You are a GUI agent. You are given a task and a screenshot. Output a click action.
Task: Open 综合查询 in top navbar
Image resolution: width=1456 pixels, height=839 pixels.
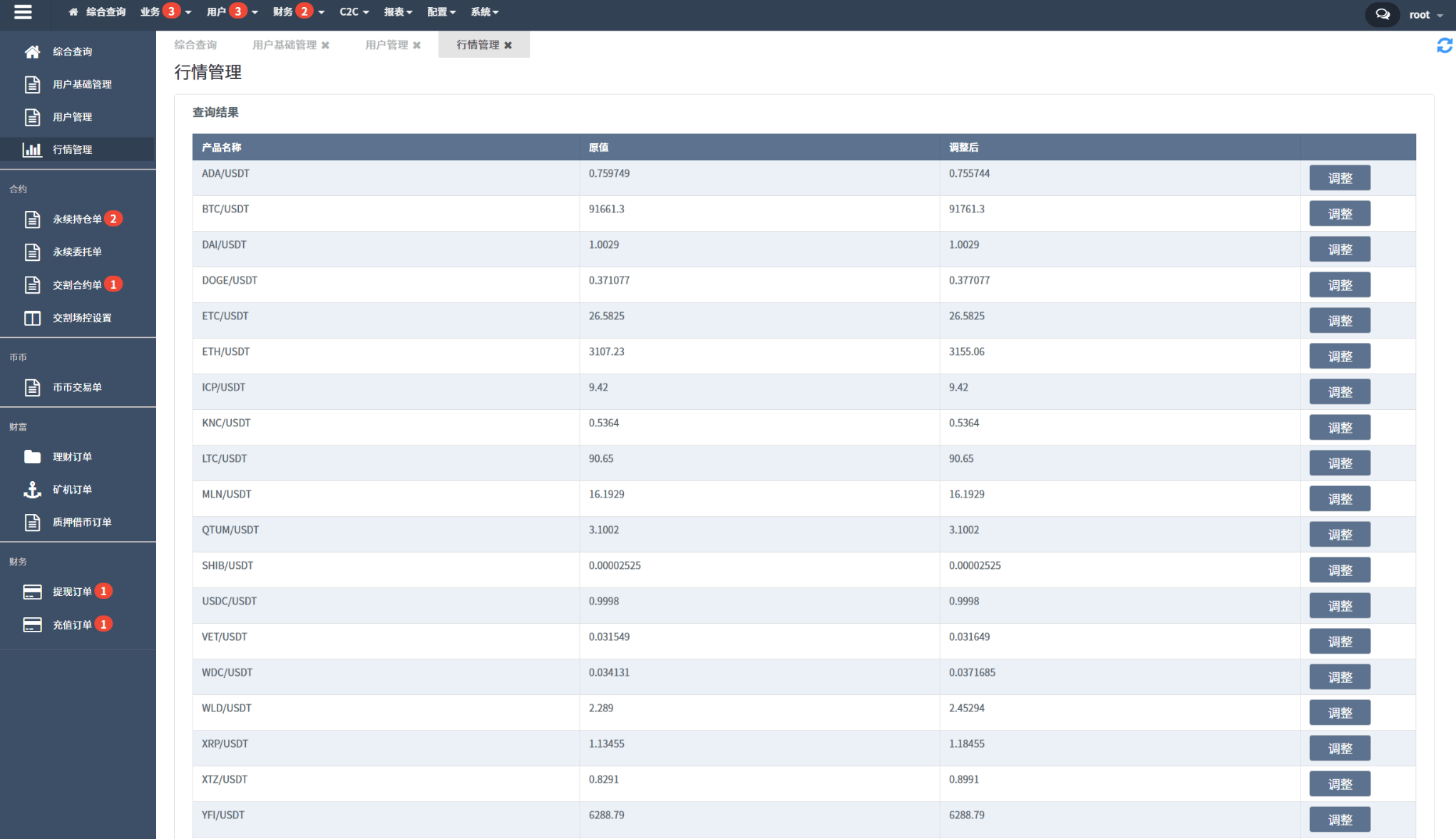click(106, 12)
